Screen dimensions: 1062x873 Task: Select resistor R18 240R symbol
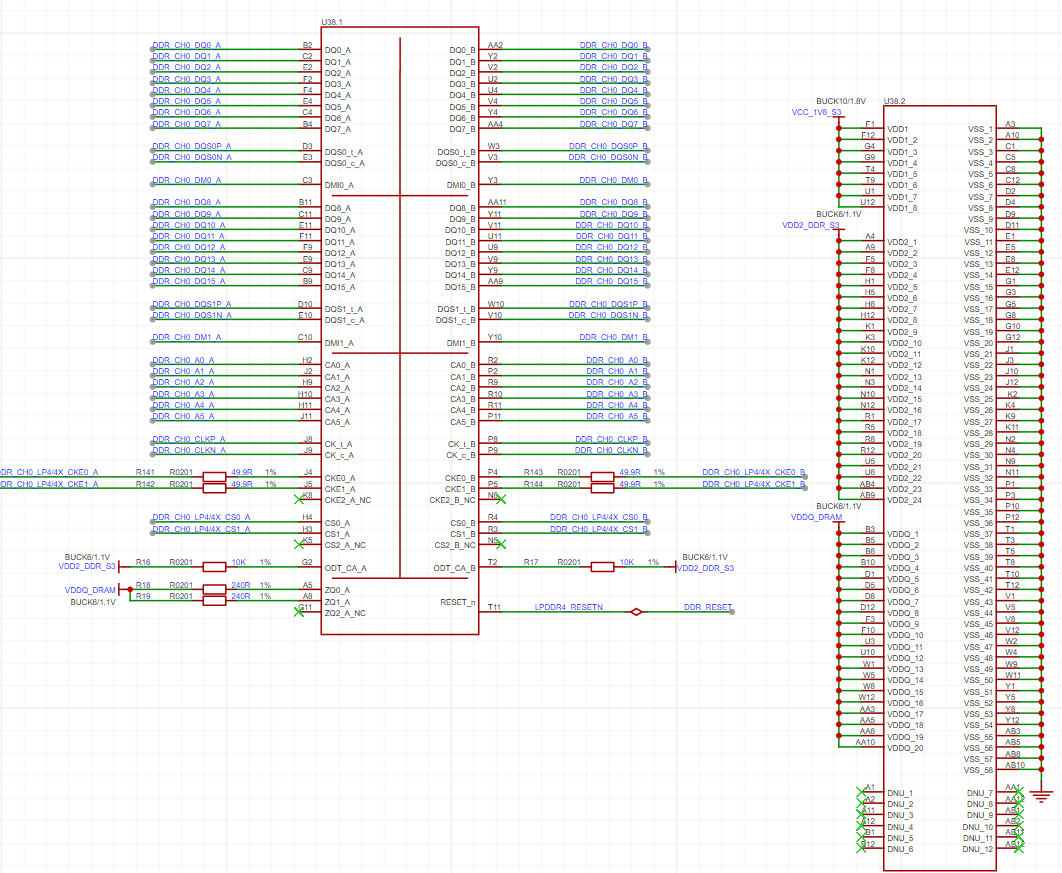tap(214, 589)
